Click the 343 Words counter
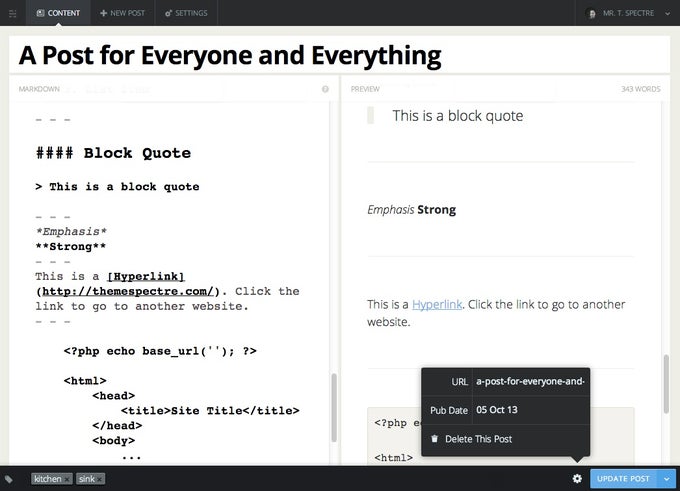 pos(641,89)
